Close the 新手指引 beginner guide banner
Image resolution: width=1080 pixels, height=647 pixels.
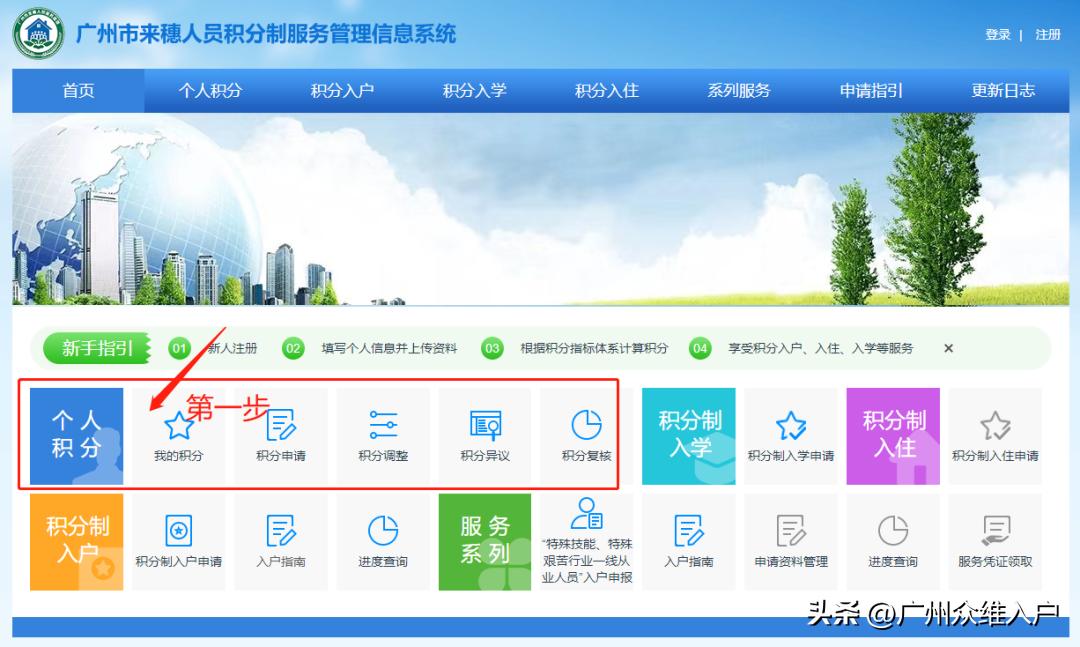coord(947,348)
